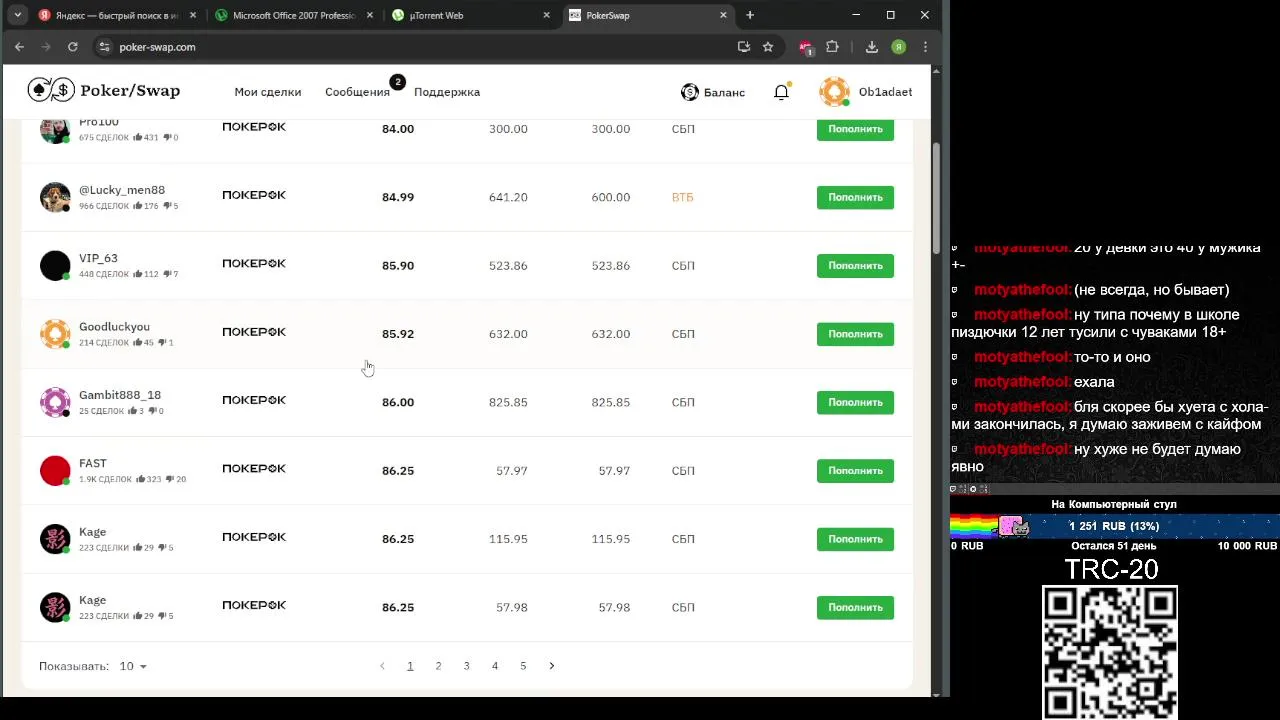Switch to Microsoft Office 2007 tab
Viewport: 1280px width, 720px height.
(294, 15)
